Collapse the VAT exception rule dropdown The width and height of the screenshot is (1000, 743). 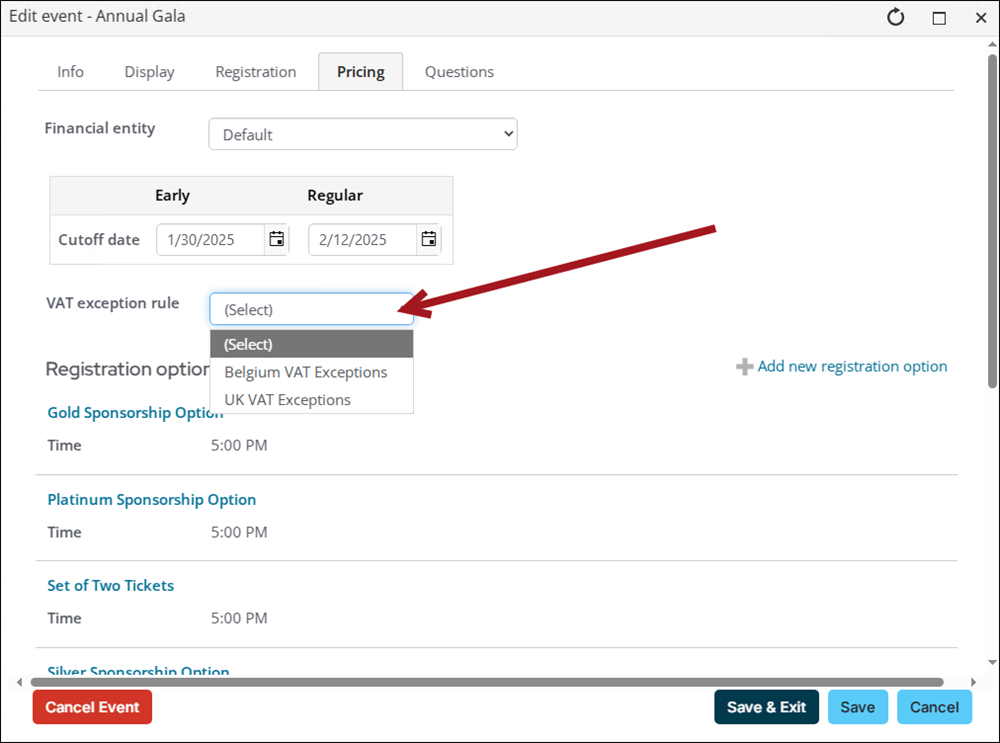pyautogui.click(x=311, y=309)
